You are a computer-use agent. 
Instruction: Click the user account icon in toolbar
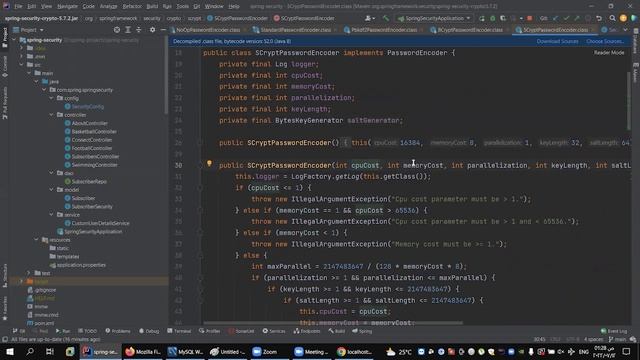point(369,18)
